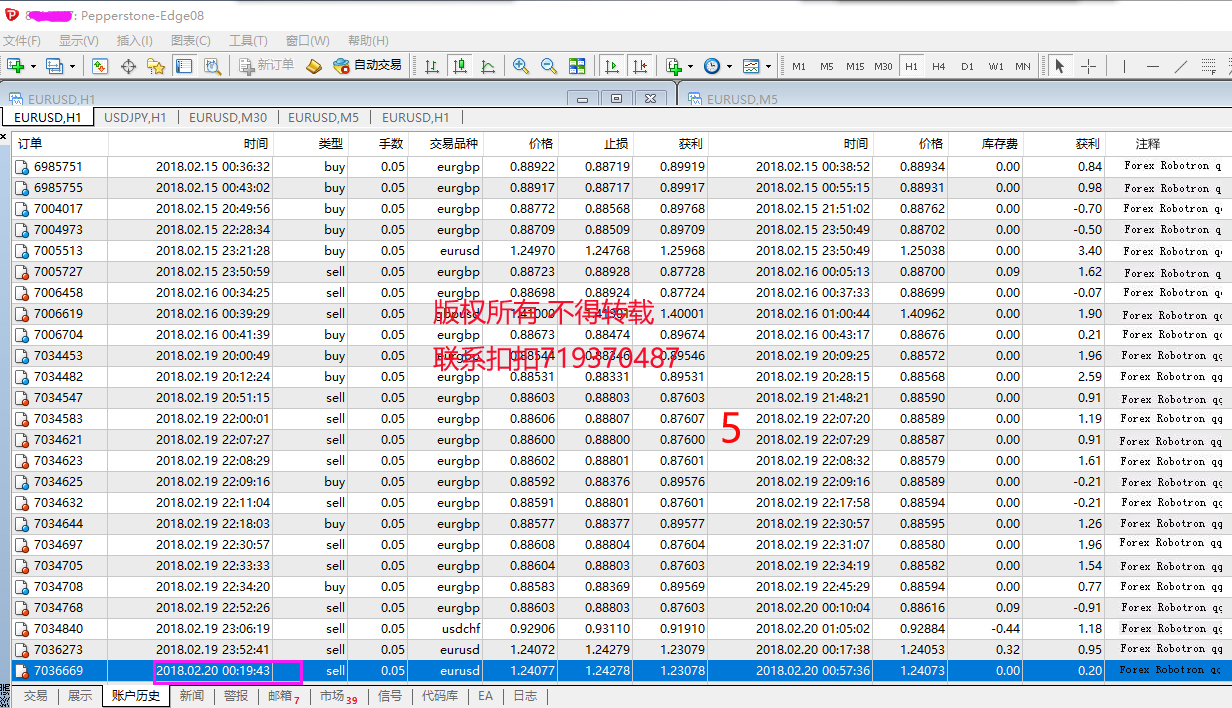
Task: Toggle chart auto scroll
Action: (x=612, y=66)
